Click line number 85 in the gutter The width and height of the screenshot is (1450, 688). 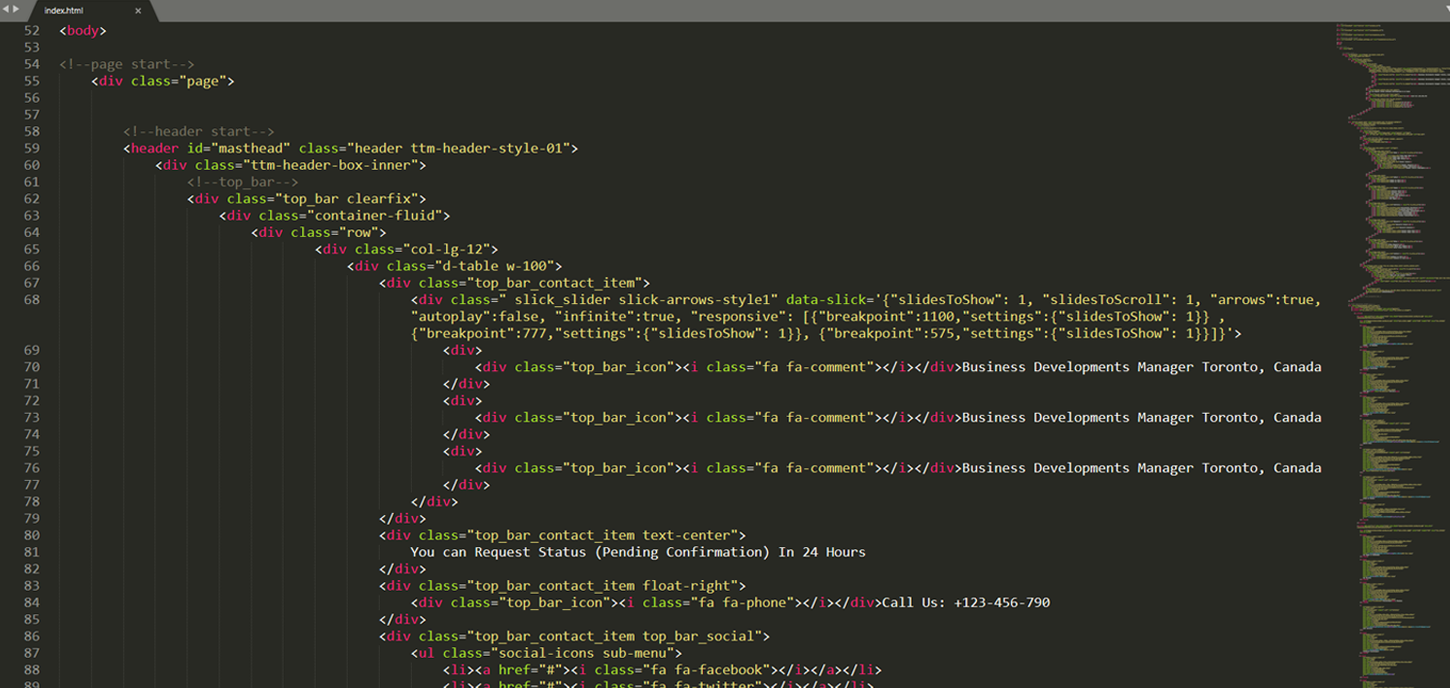pos(31,619)
